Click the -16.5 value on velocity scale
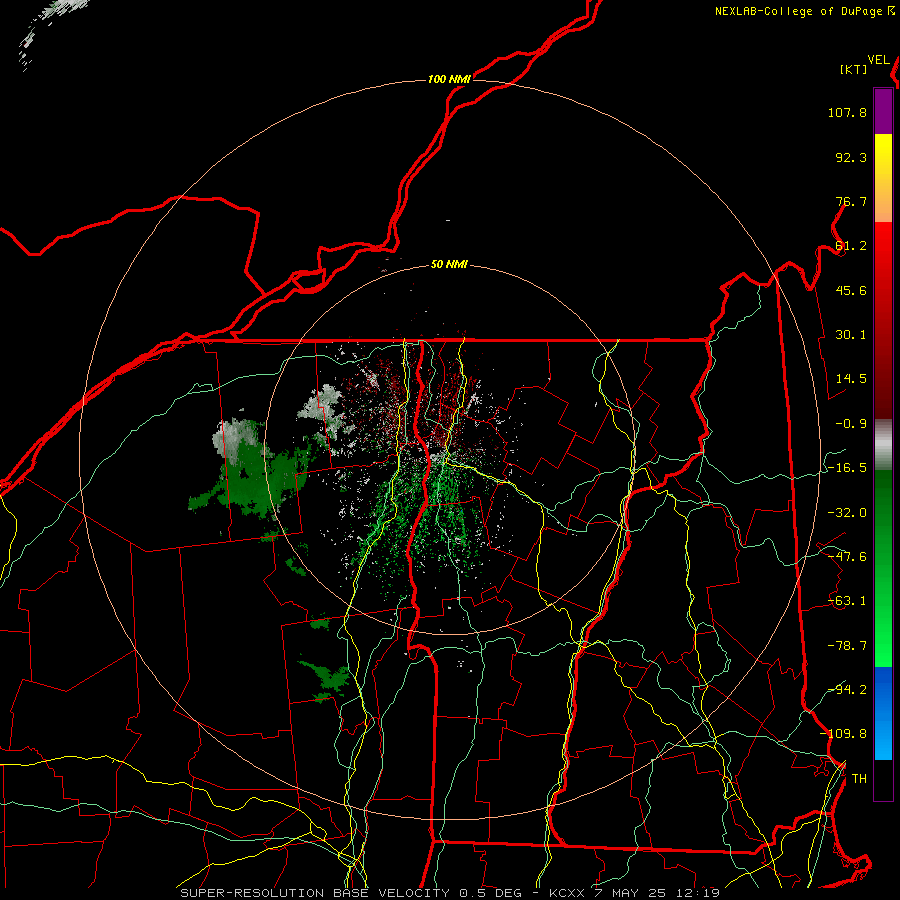Image resolution: width=900 pixels, height=900 pixels. [x=847, y=468]
